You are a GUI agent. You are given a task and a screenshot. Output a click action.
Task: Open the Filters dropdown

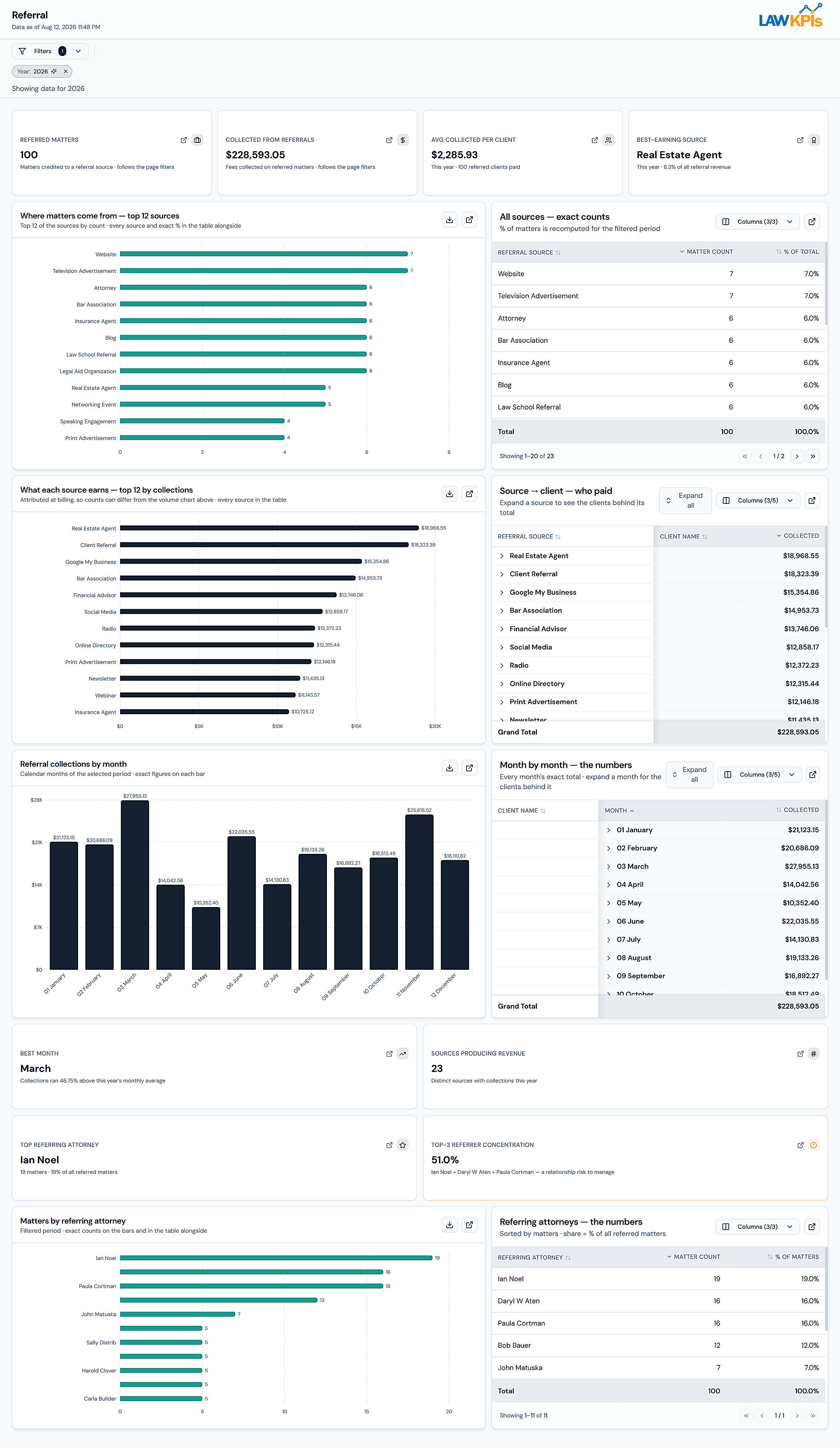[50, 51]
